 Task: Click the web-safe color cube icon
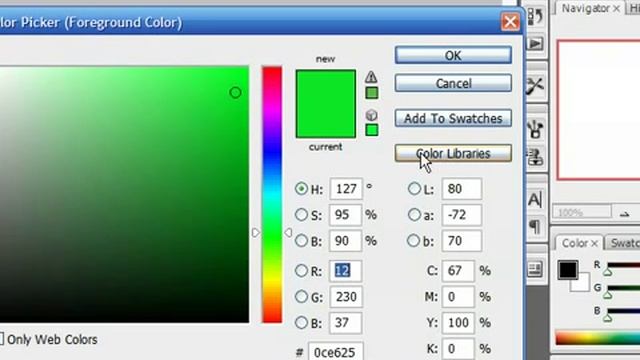(371, 115)
